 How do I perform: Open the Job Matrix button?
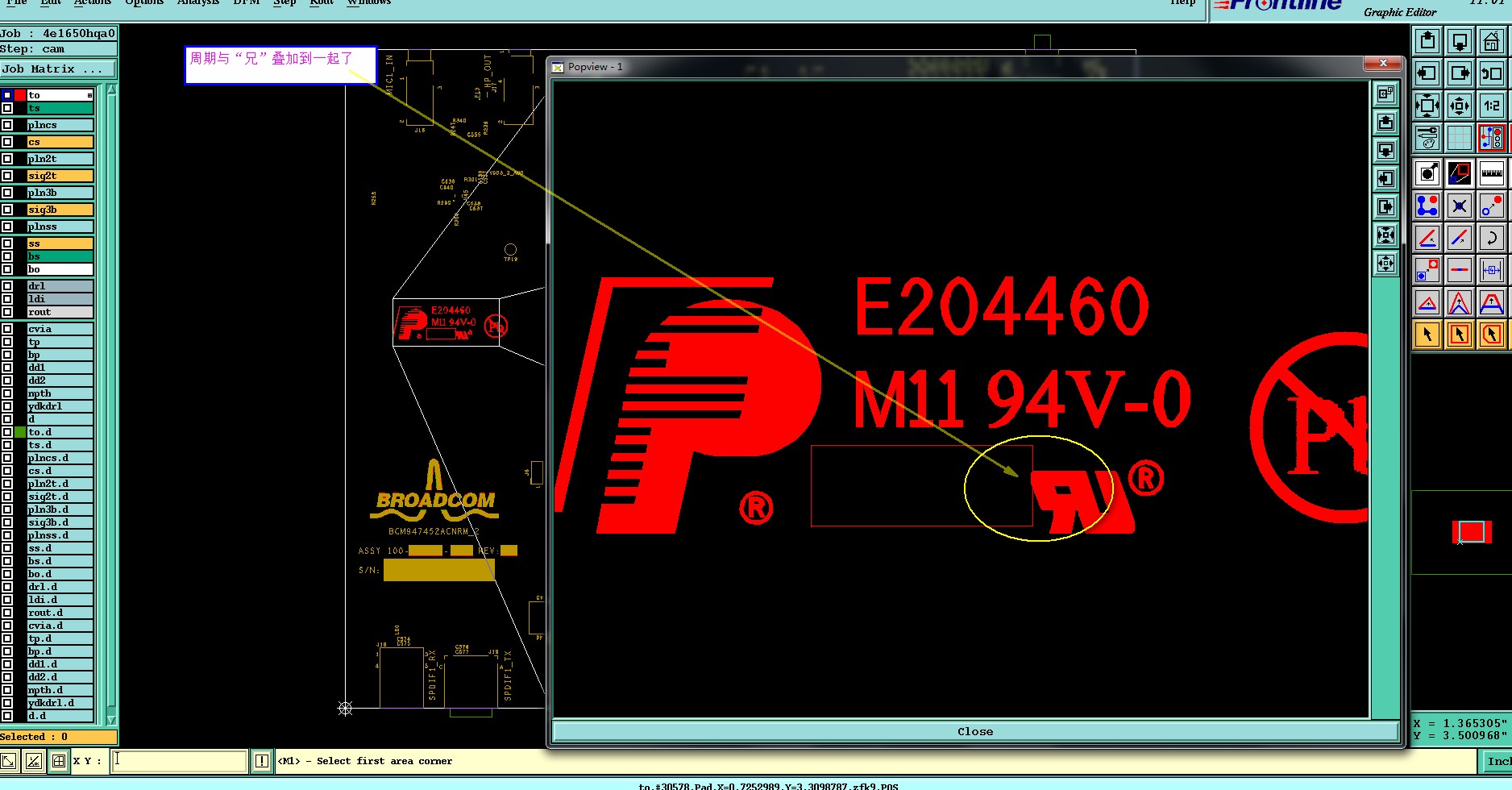tap(58, 69)
